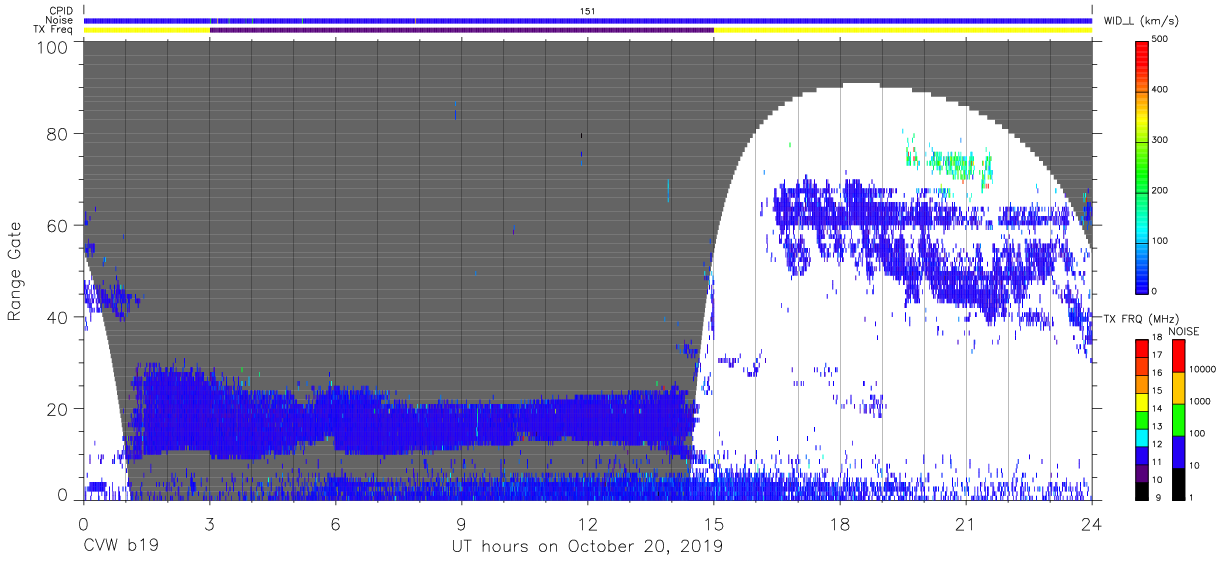The height and width of the screenshot is (567, 1228).
Task: Select the 20 tick on the Range Gate axis
Action: 58,409
